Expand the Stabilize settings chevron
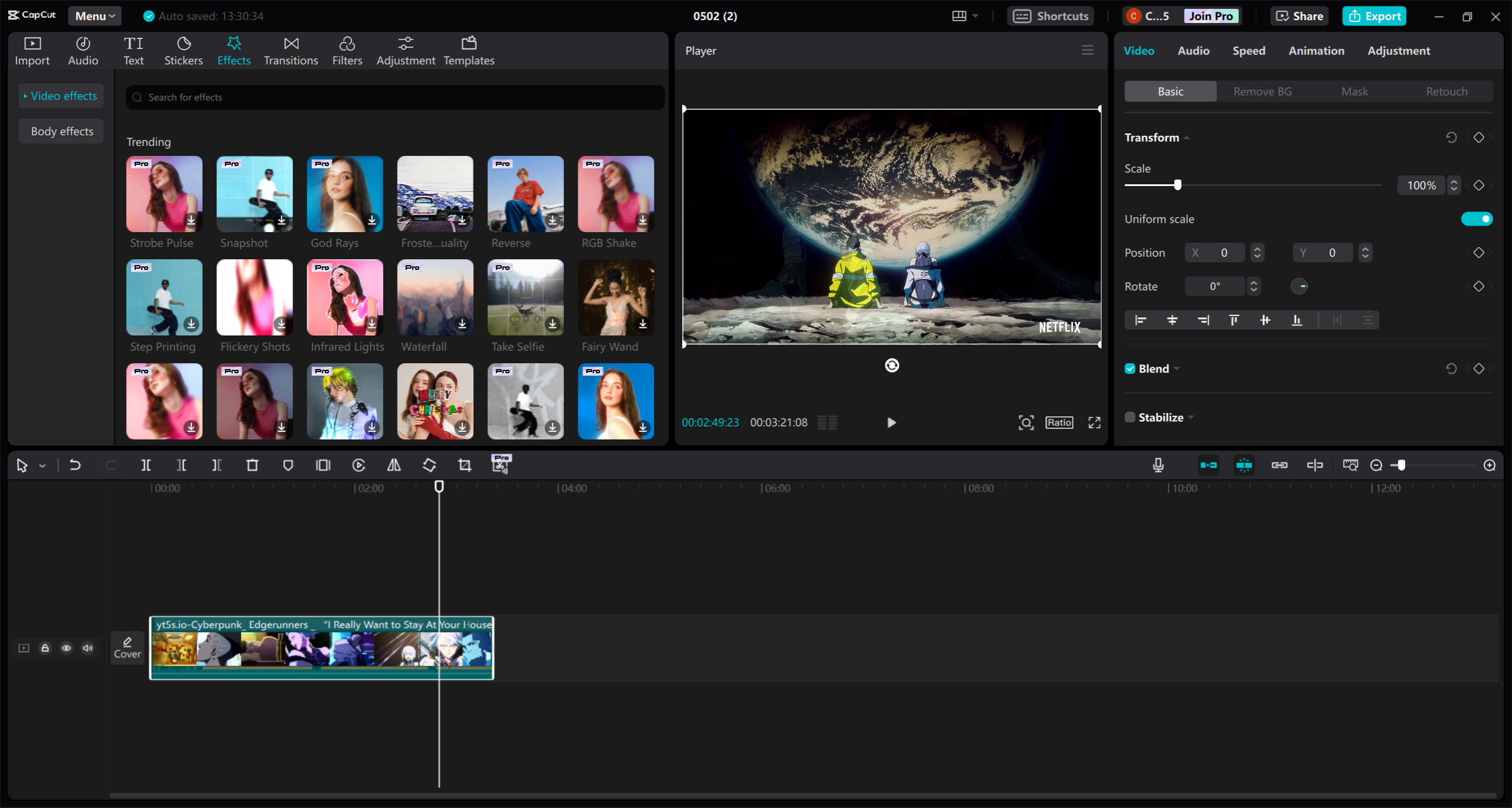The height and width of the screenshot is (808, 1512). point(1192,418)
